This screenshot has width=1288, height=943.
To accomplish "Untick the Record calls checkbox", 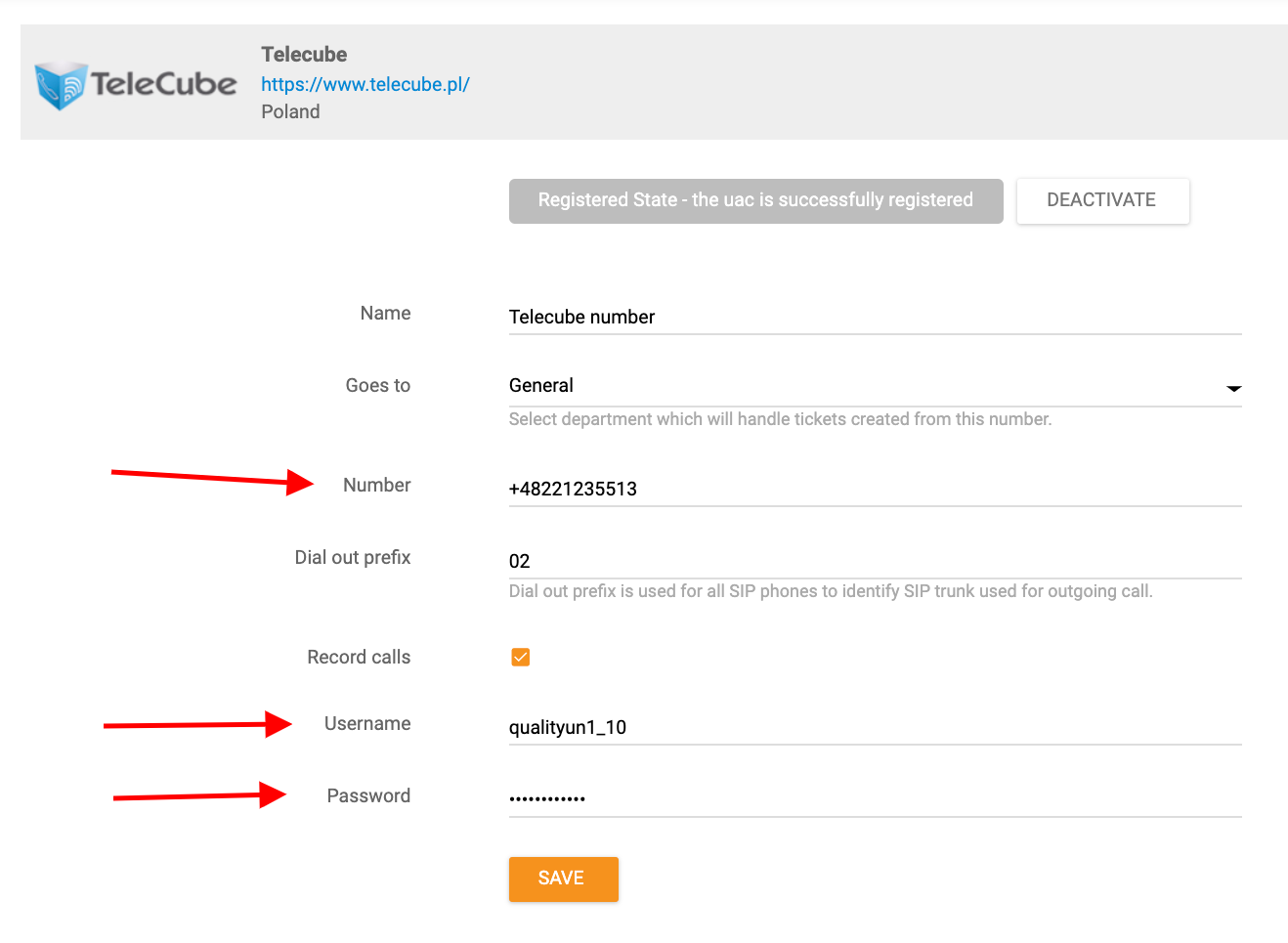I will click(x=521, y=658).
